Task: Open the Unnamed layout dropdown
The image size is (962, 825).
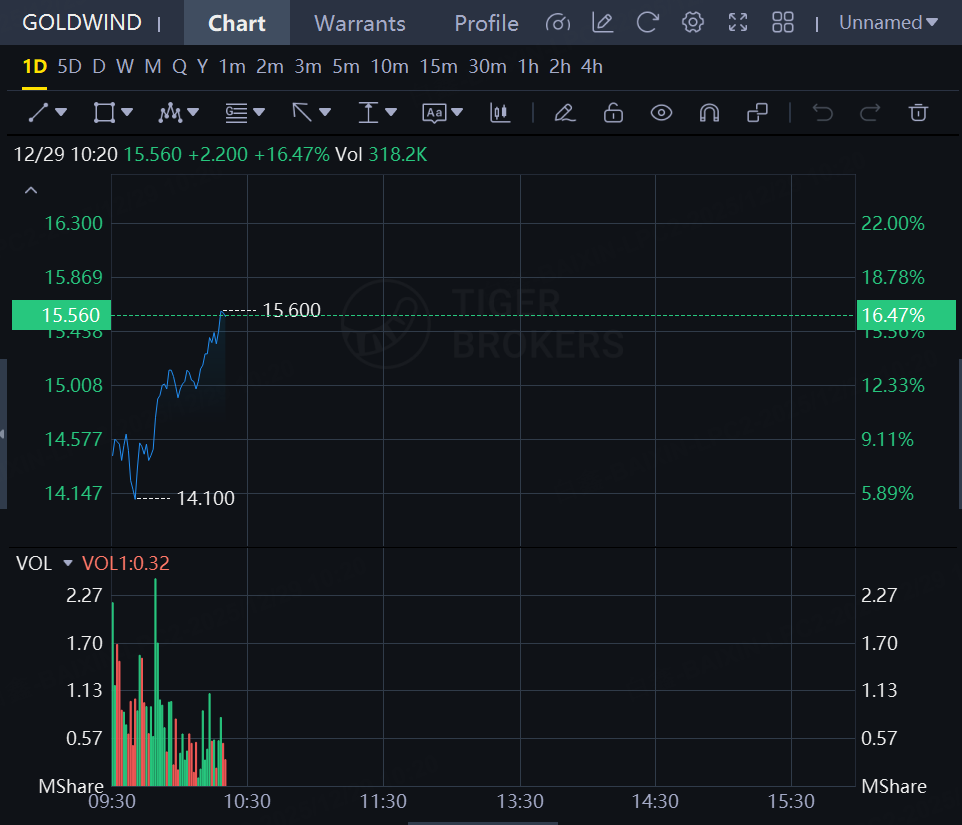Action: (888, 23)
